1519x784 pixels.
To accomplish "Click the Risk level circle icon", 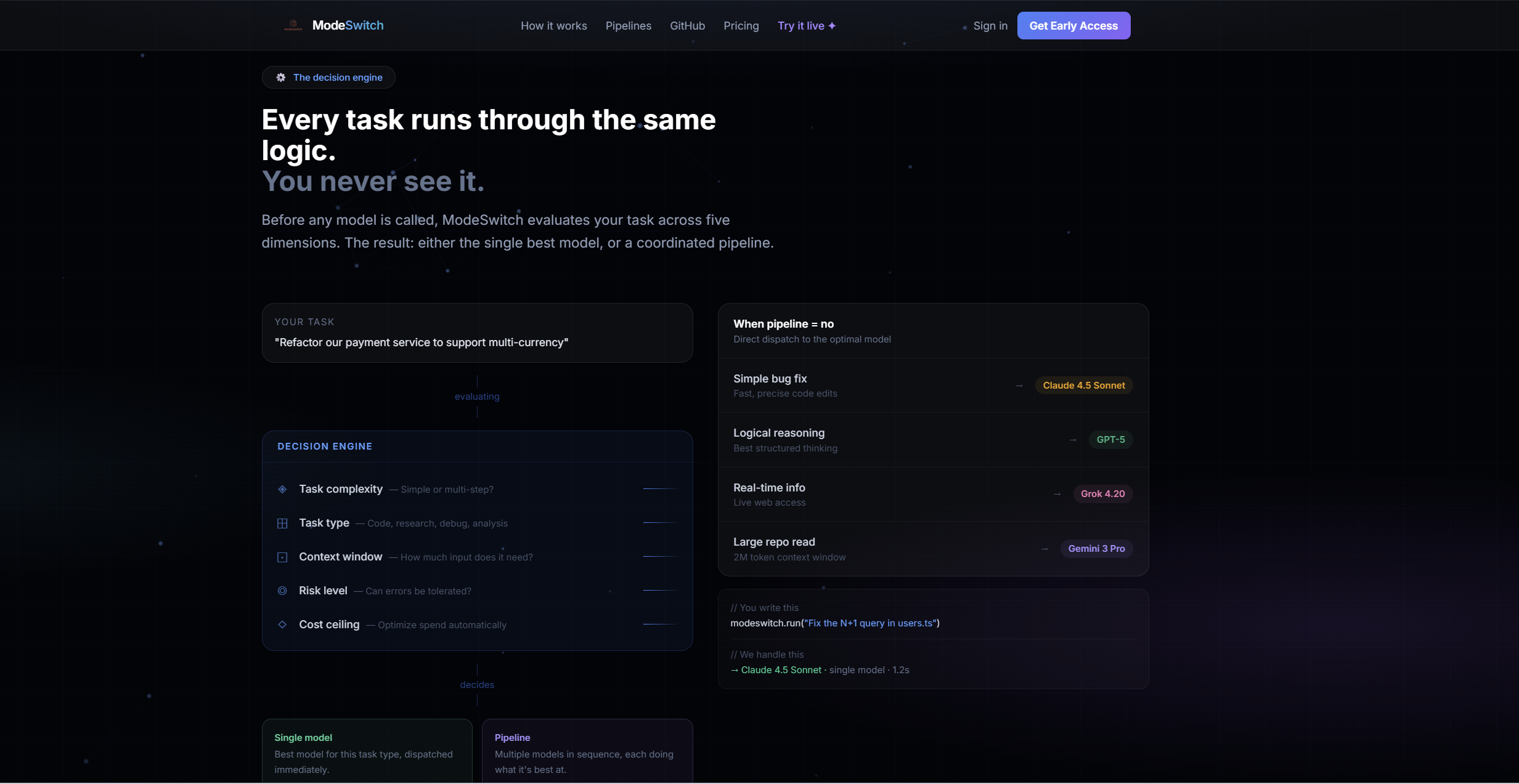I will click(282, 591).
